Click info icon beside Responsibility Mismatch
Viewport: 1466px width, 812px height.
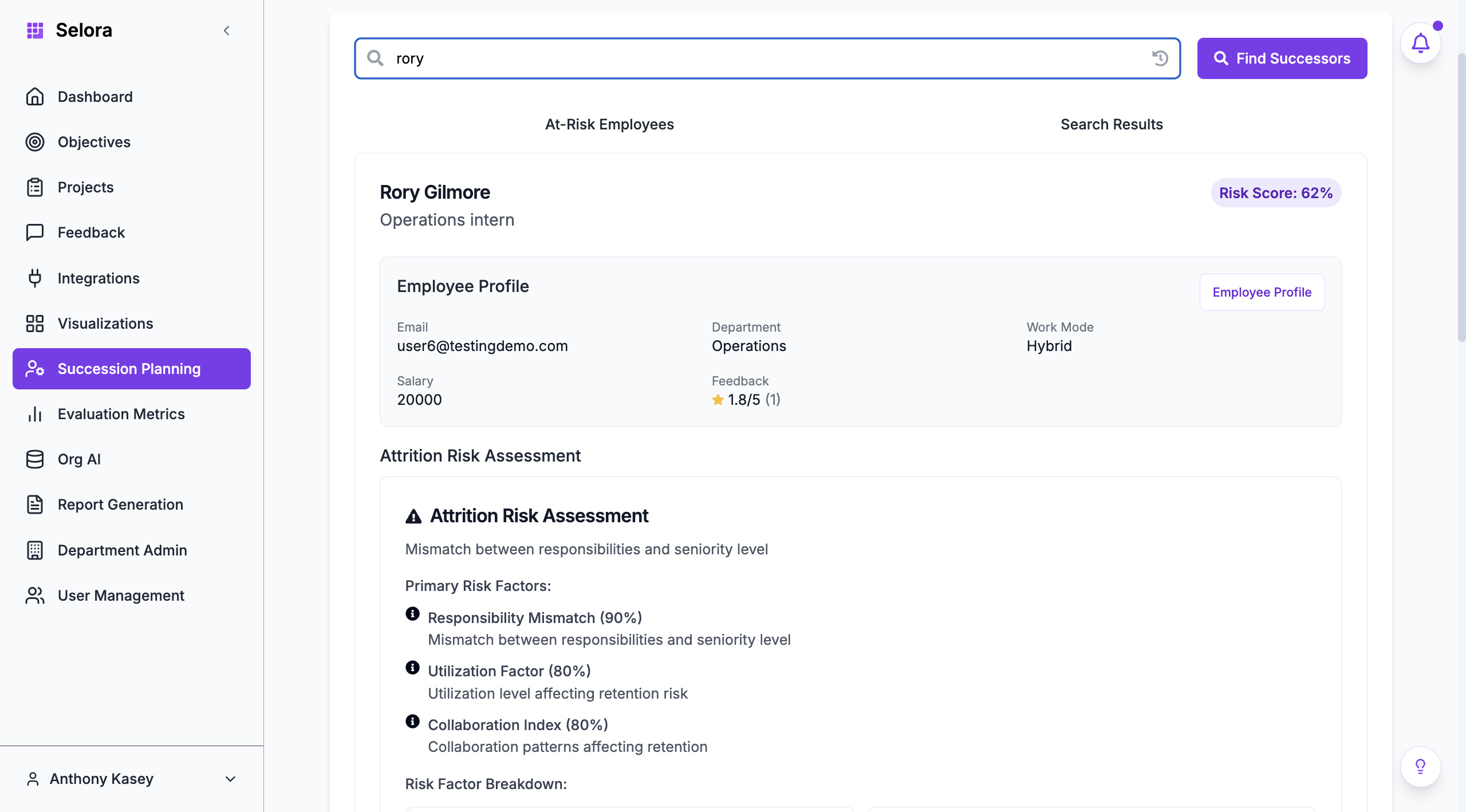click(x=412, y=614)
